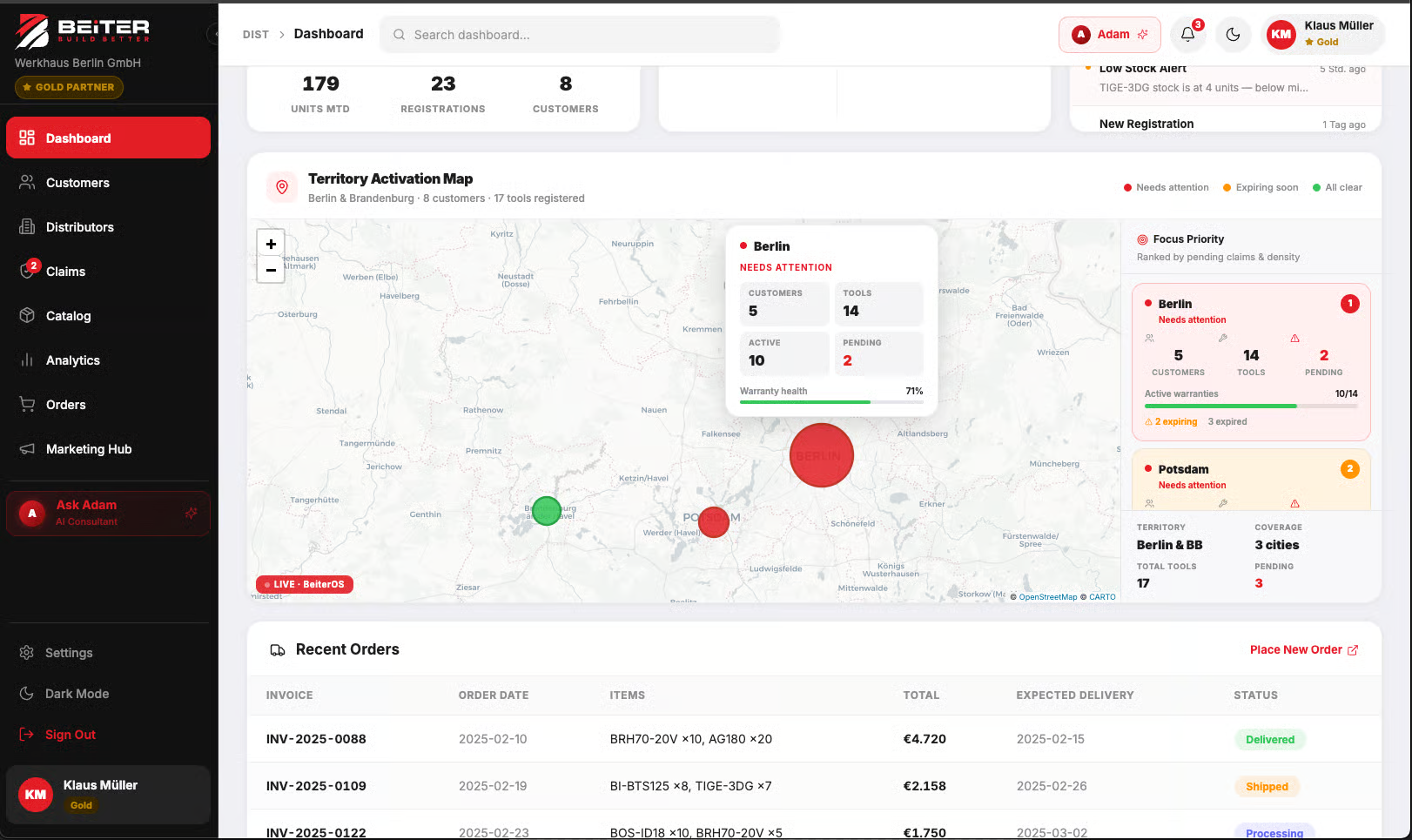Click the Delivered status badge
This screenshot has width=1412, height=840.
(1270, 740)
